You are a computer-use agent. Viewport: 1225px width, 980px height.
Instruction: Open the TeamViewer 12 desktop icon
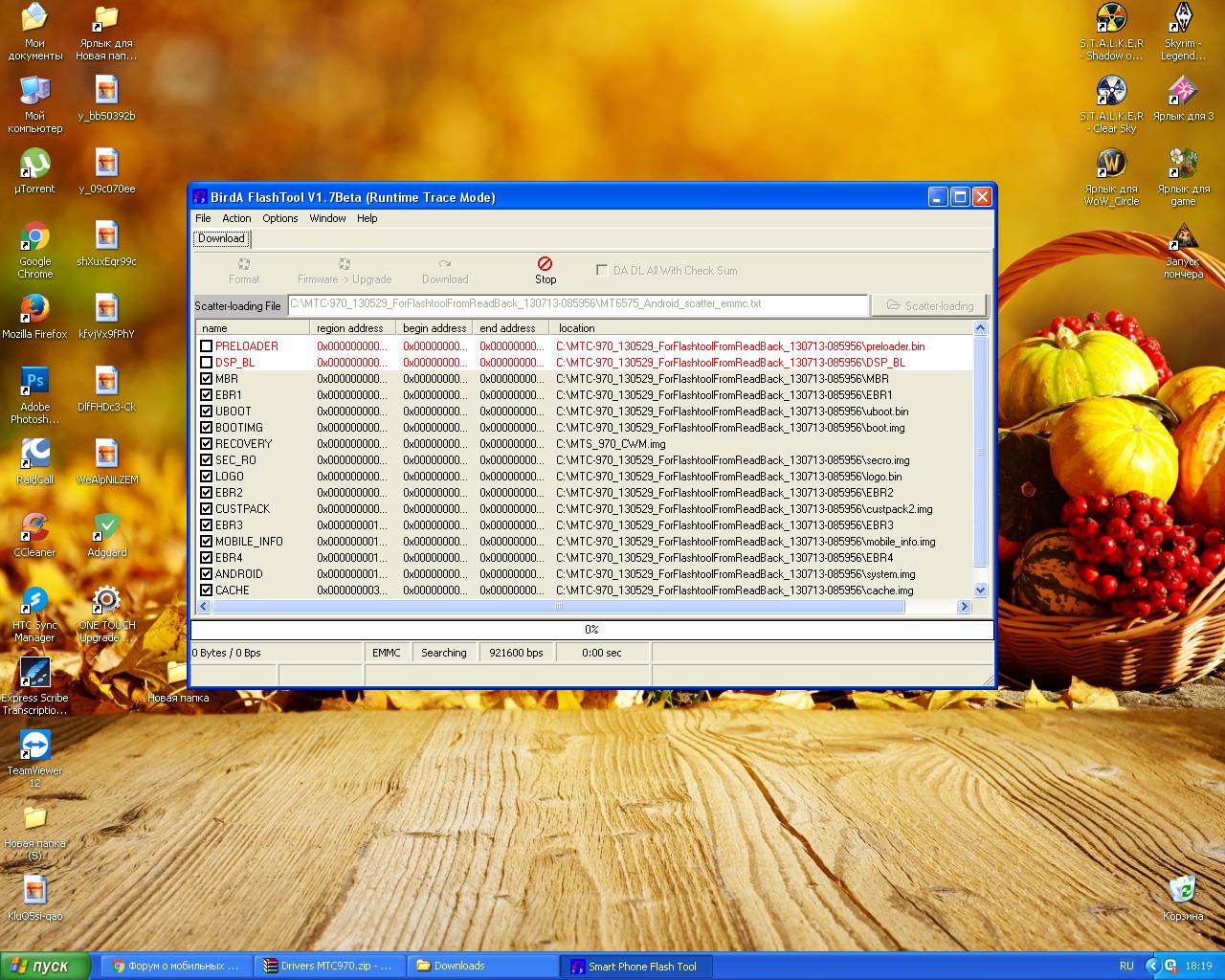click(x=35, y=746)
